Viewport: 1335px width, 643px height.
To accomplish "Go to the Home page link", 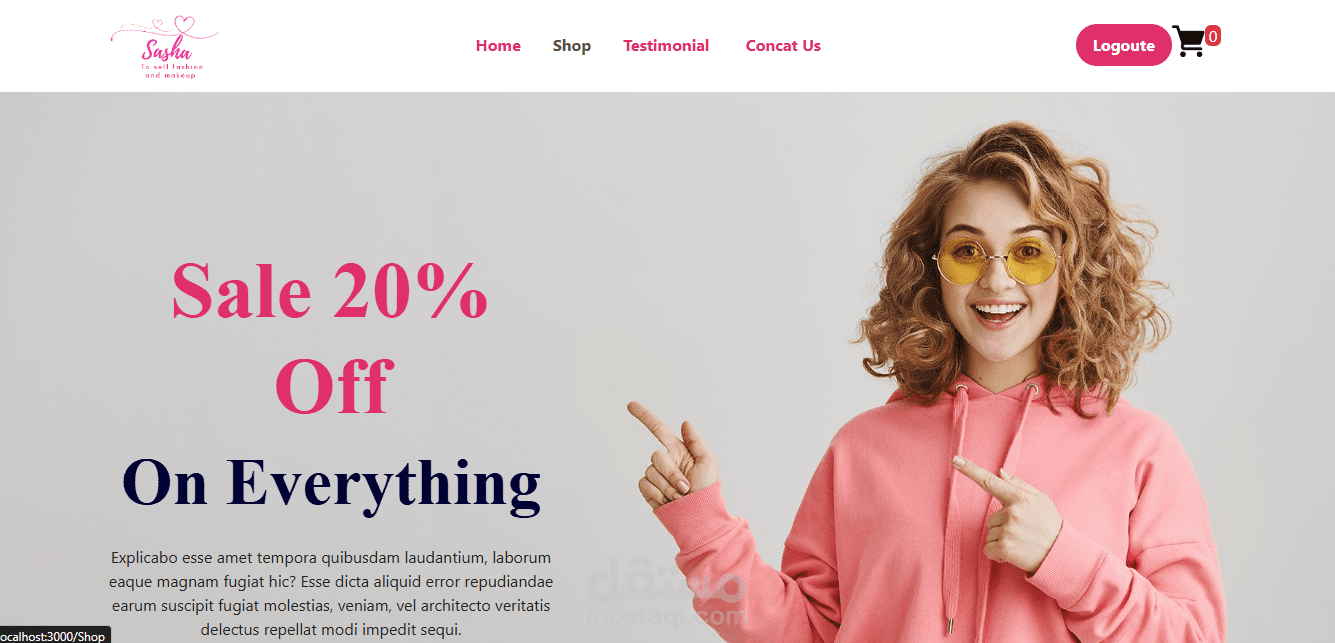I will click(498, 46).
